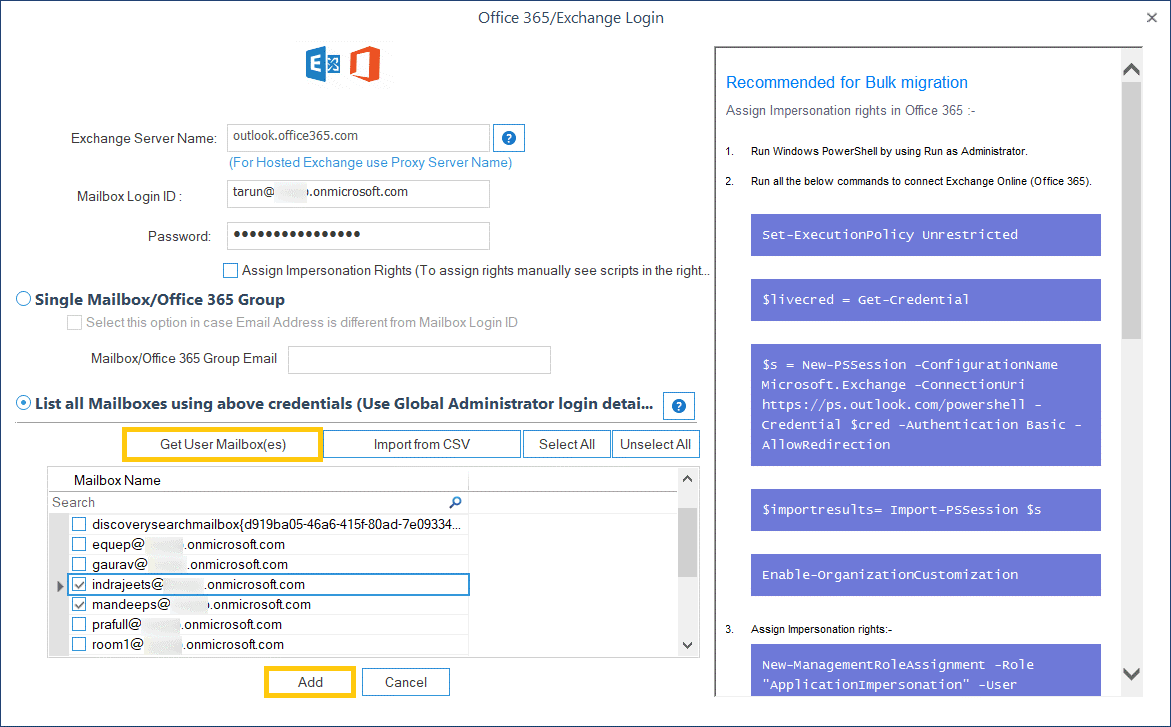Click Get User Mailbox(es) button
The height and width of the screenshot is (727, 1171).
tap(223, 445)
